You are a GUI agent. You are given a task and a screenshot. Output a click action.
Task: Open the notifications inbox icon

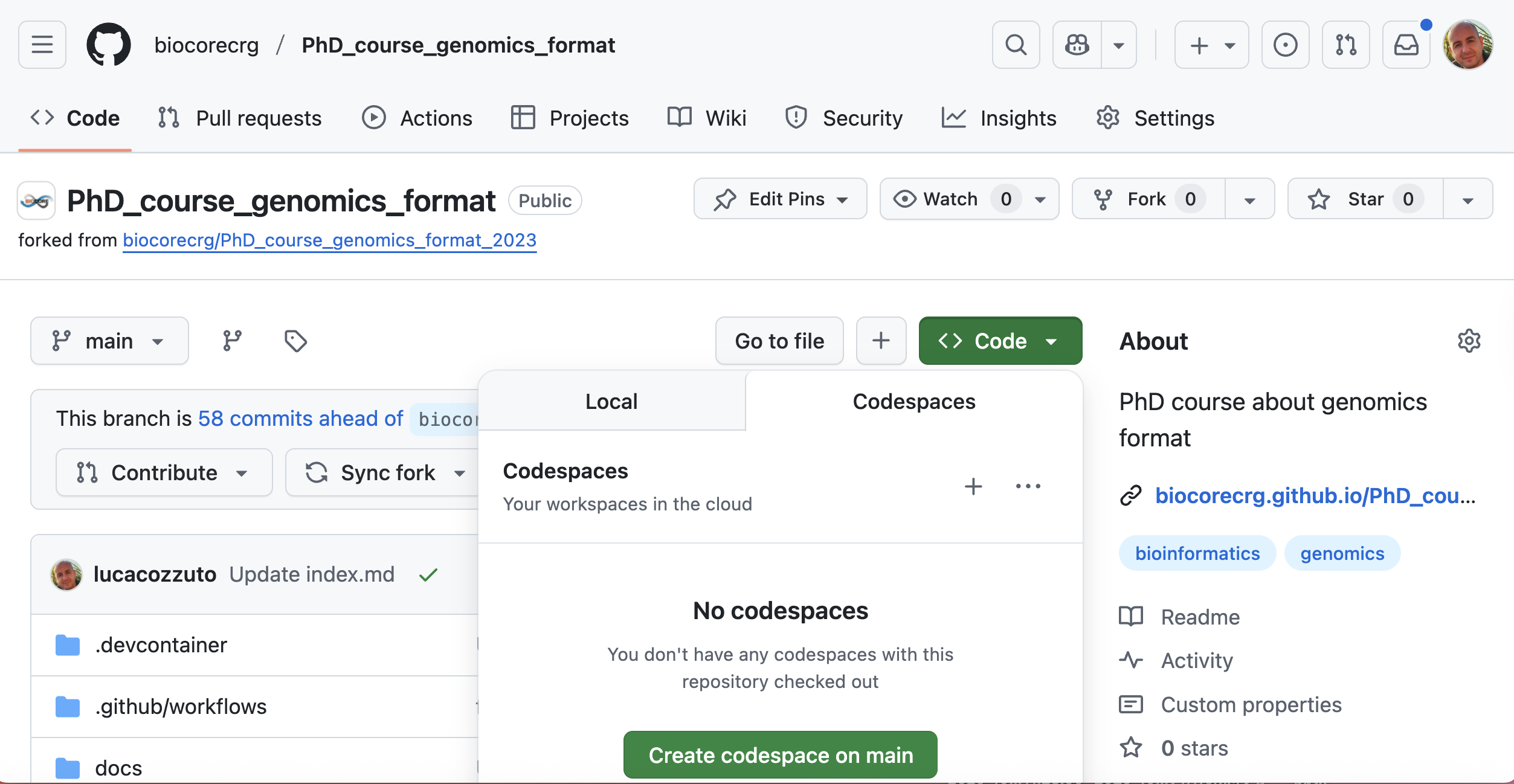pyautogui.click(x=1406, y=45)
